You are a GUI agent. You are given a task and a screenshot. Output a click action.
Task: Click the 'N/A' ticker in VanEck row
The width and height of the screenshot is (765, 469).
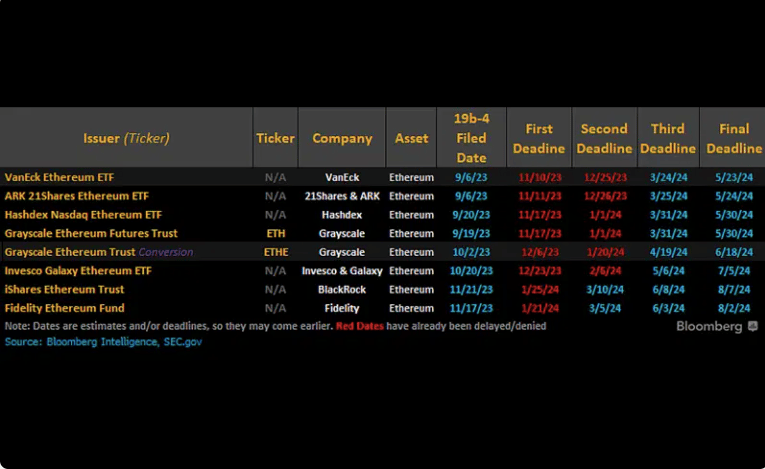(276, 177)
